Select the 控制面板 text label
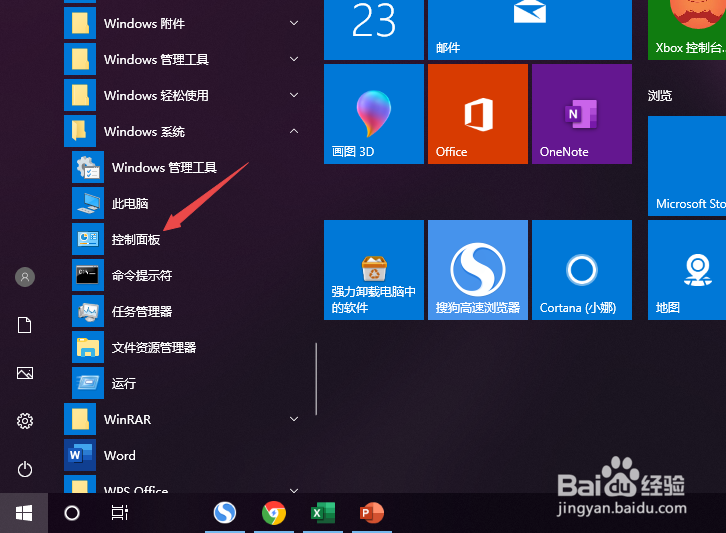Viewport: 726px width, 533px height. tap(136, 239)
